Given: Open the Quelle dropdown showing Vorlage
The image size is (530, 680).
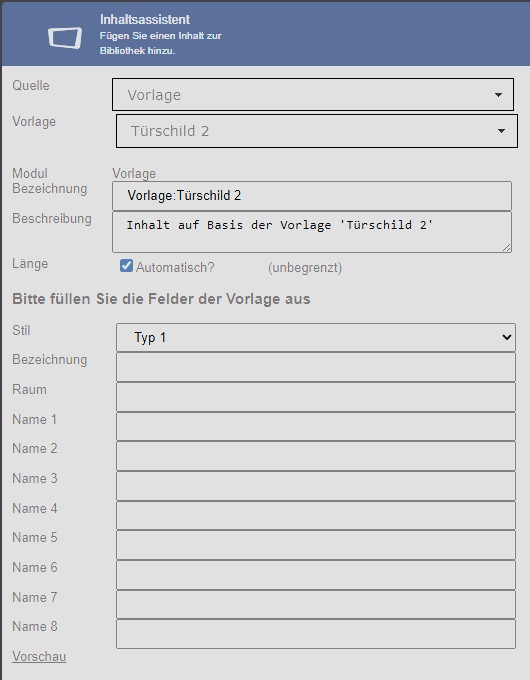Looking at the screenshot, I should (x=313, y=95).
